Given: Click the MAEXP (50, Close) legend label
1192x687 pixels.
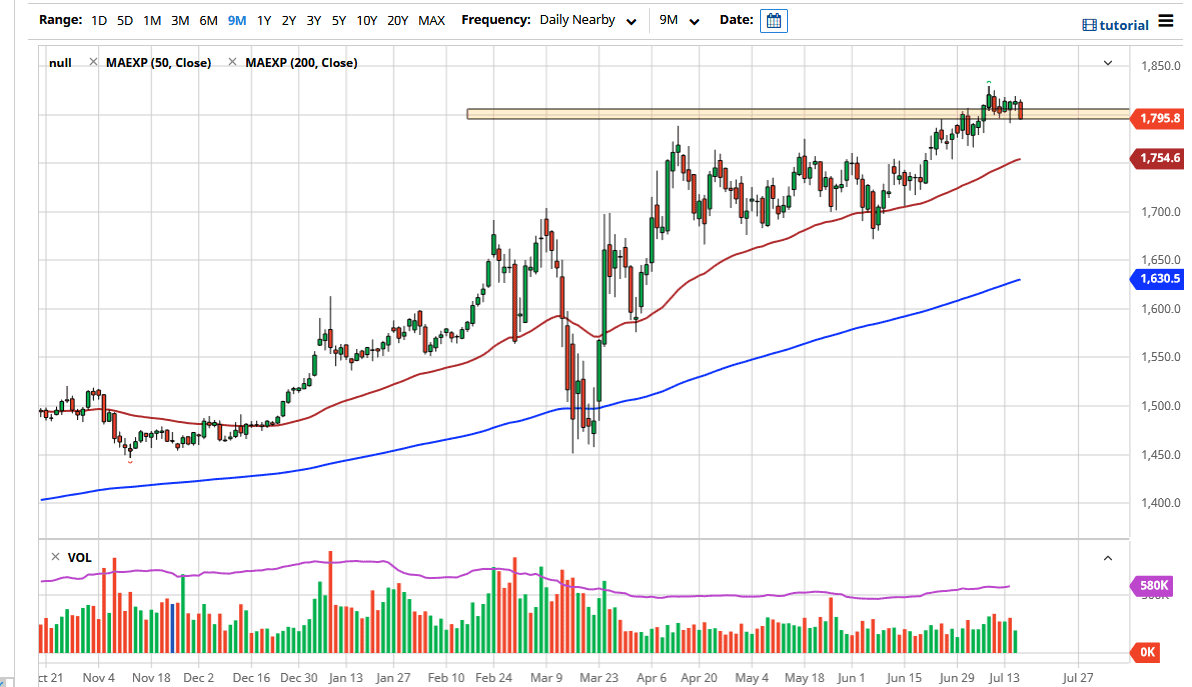Looking at the screenshot, I should [158, 63].
